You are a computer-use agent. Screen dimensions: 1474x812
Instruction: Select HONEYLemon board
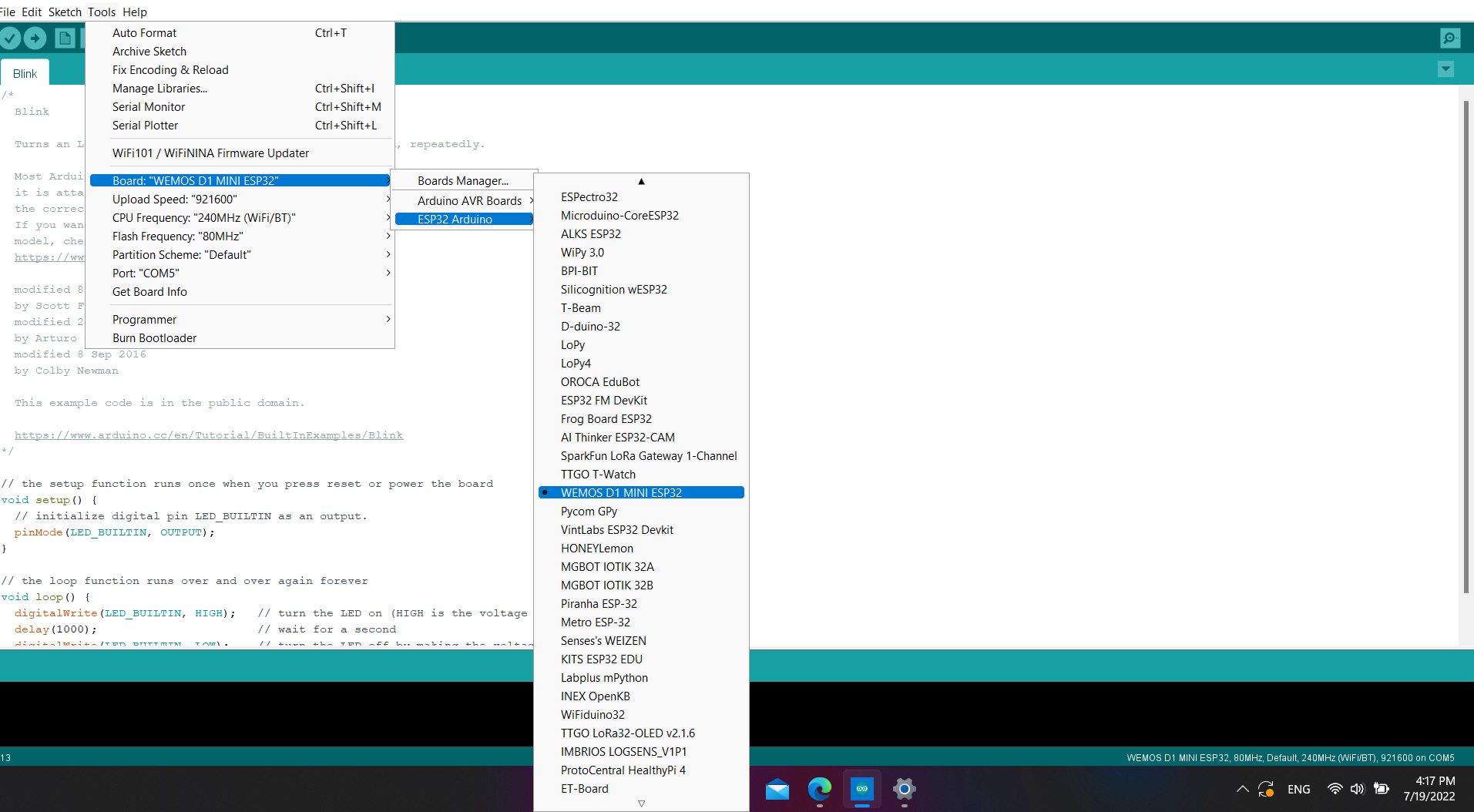[641, 549]
